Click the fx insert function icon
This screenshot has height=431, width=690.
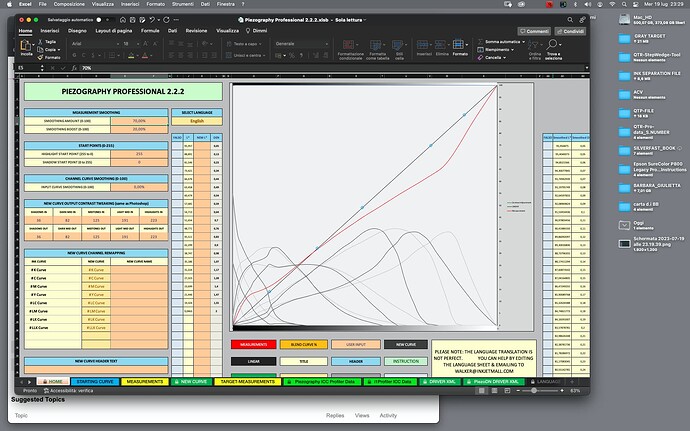pos(74,68)
